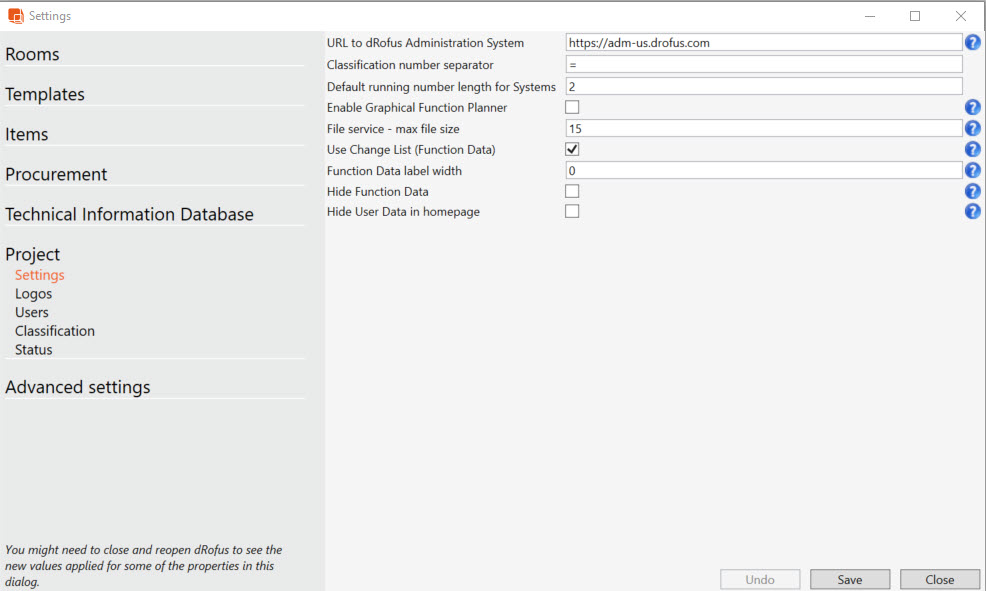Uncheck Use Change List (Function Data)
This screenshot has width=986, height=591.
coord(572,149)
